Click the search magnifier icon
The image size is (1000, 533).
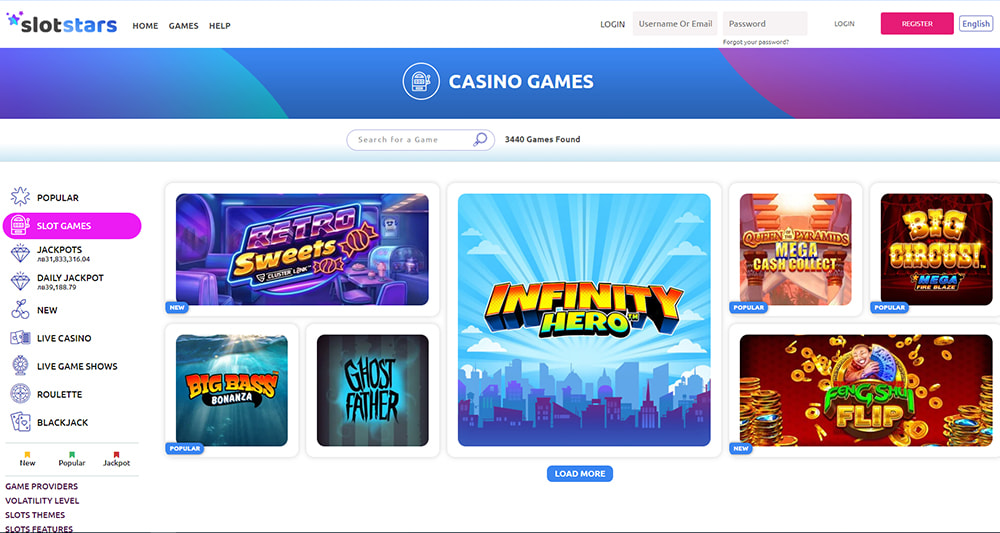tap(480, 140)
